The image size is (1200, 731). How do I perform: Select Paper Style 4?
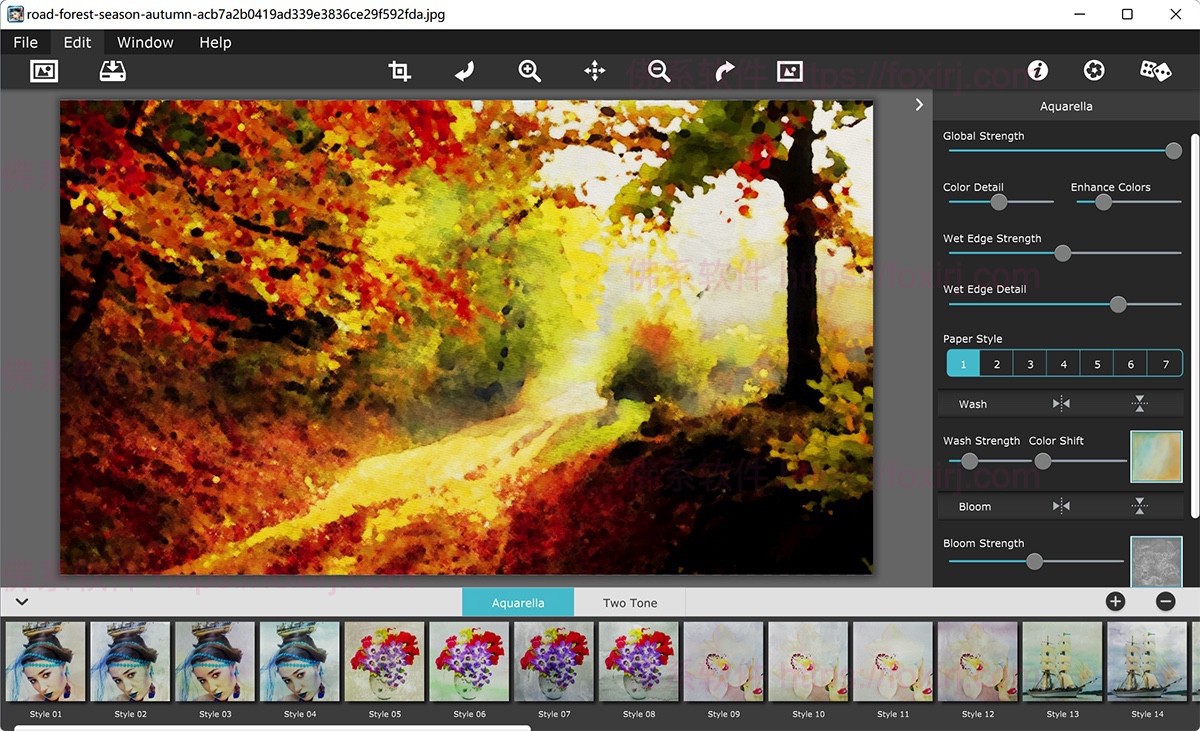point(1063,363)
